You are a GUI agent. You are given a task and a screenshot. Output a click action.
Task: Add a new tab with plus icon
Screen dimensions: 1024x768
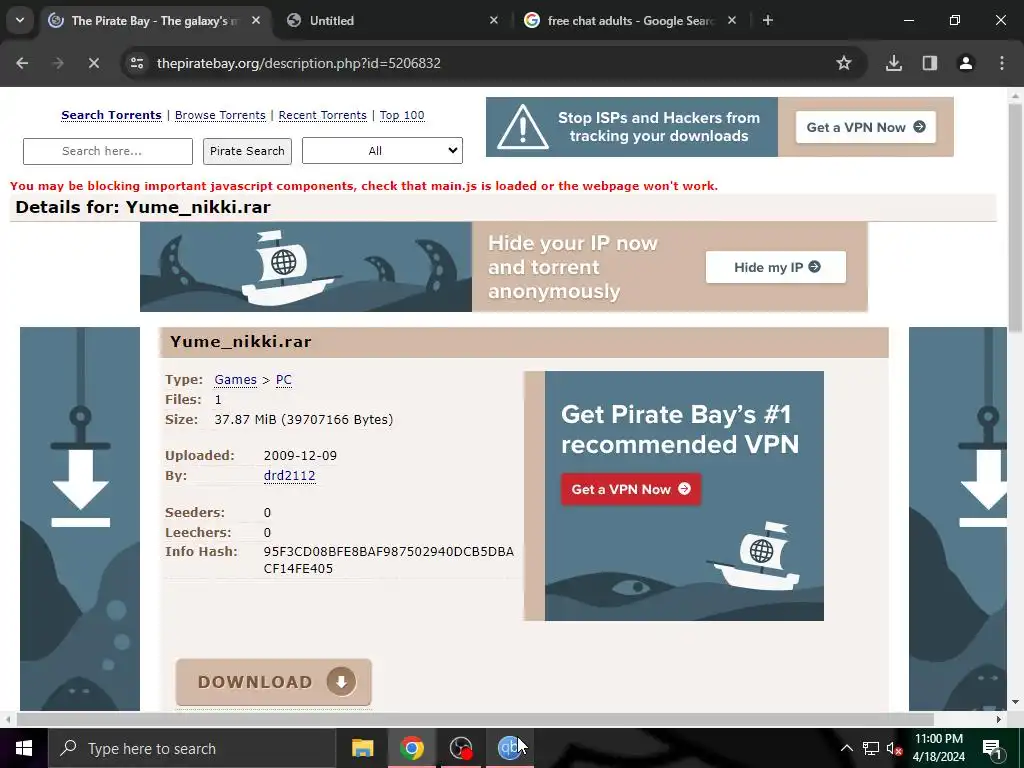click(x=768, y=20)
